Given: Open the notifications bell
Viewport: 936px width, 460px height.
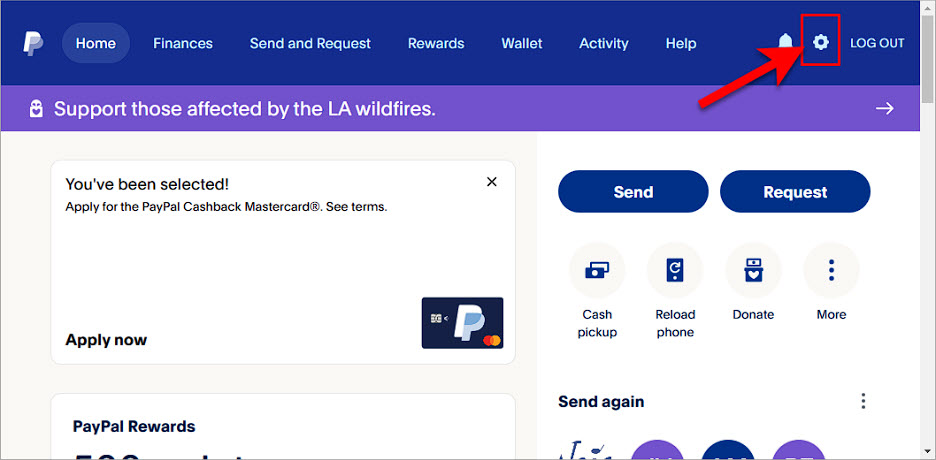Looking at the screenshot, I should (x=786, y=42).
